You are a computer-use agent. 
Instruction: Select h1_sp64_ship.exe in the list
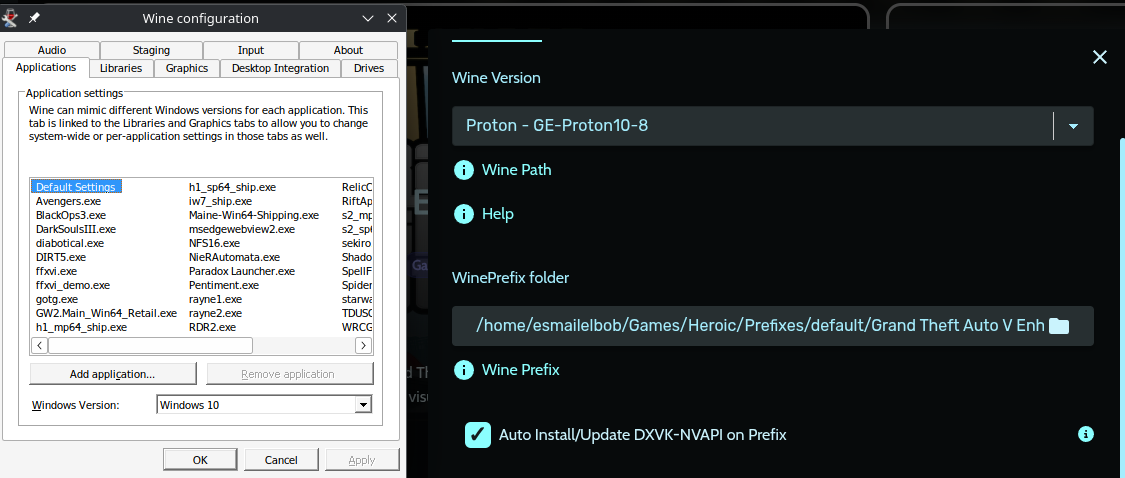232,187
